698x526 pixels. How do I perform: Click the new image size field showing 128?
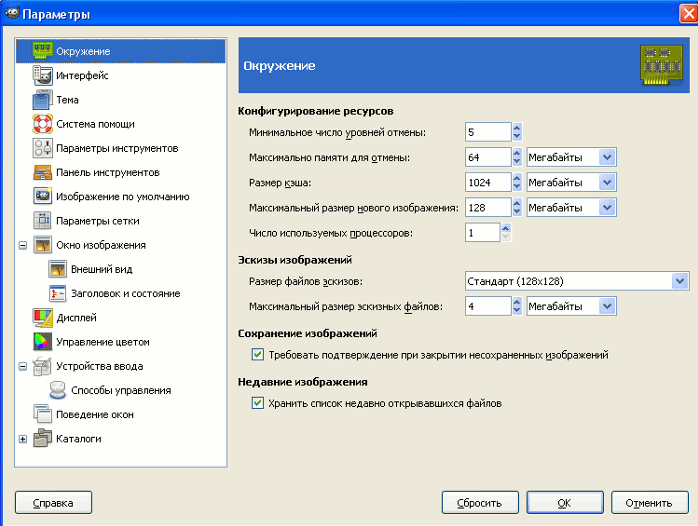click(488, 207)
